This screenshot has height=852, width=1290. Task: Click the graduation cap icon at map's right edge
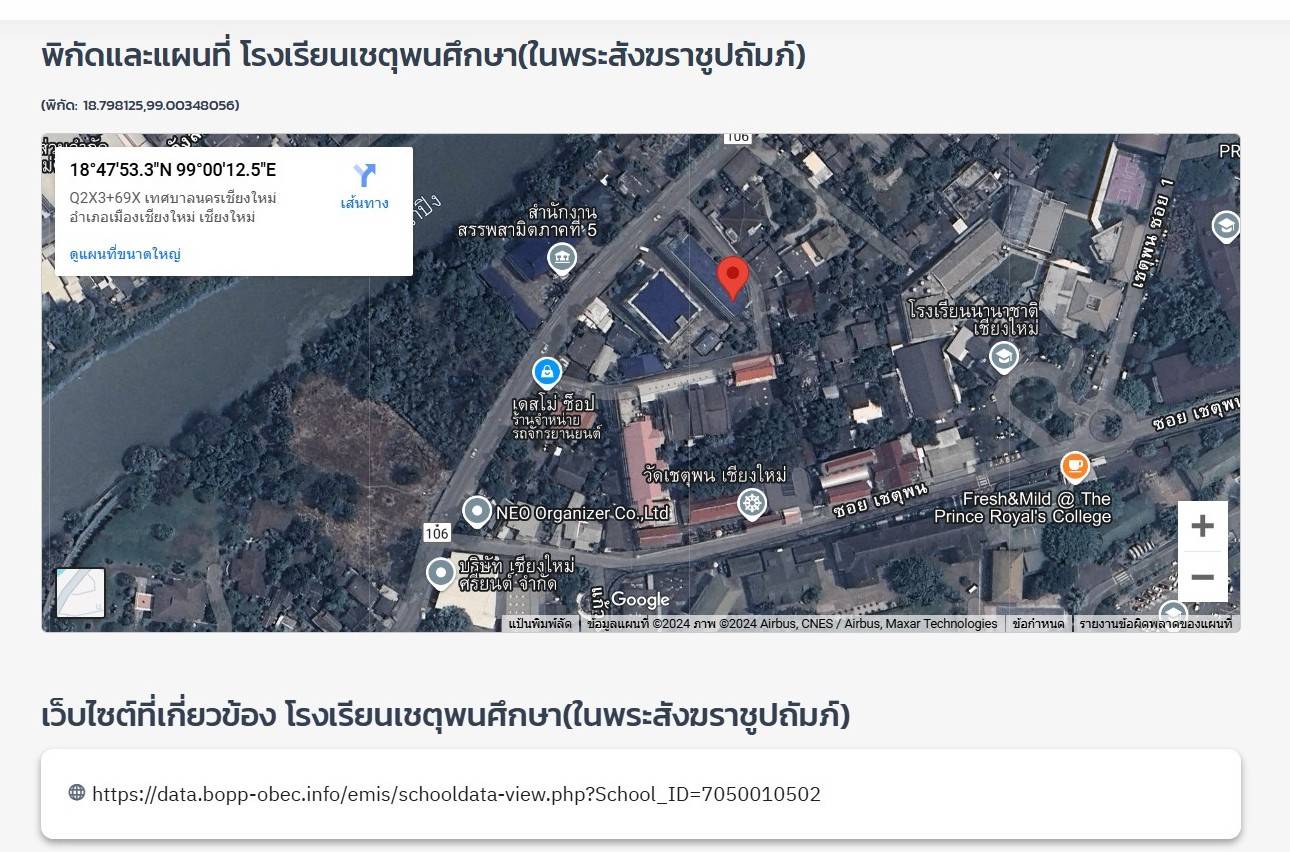(1225, 226)
